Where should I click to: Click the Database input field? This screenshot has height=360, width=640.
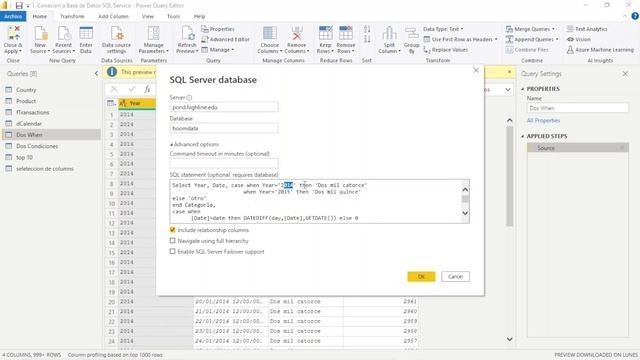[224, 128]
